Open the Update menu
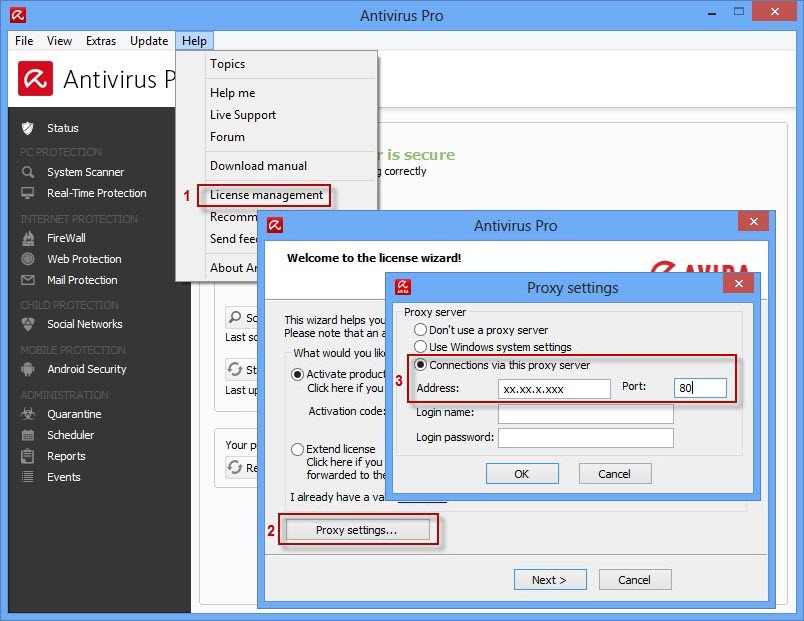804x621 pixels. click(149, 41)
